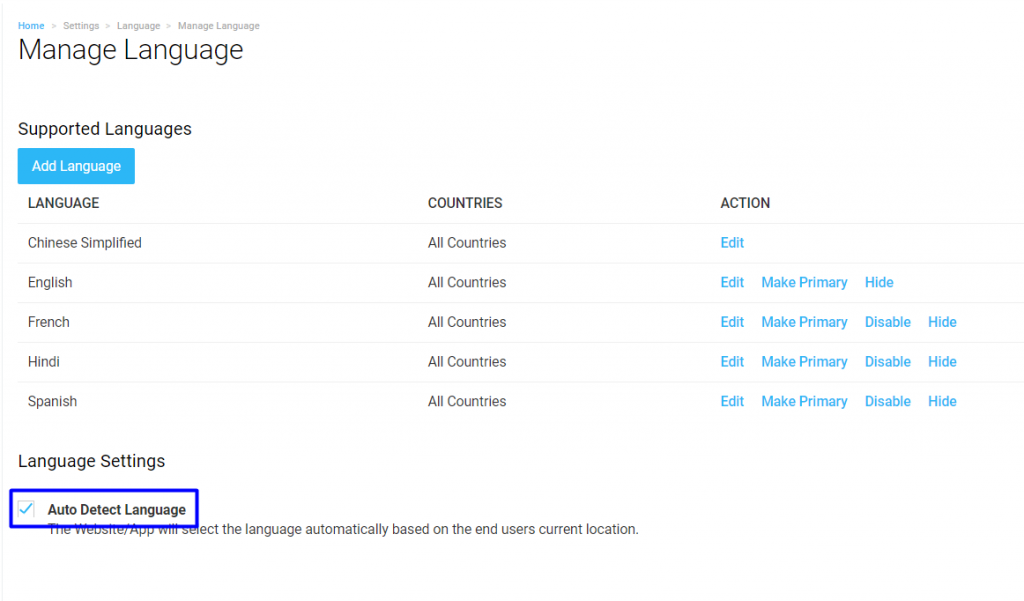
Task: Enable the Auto Detect Language checkbox
Action: pos(26,508)
